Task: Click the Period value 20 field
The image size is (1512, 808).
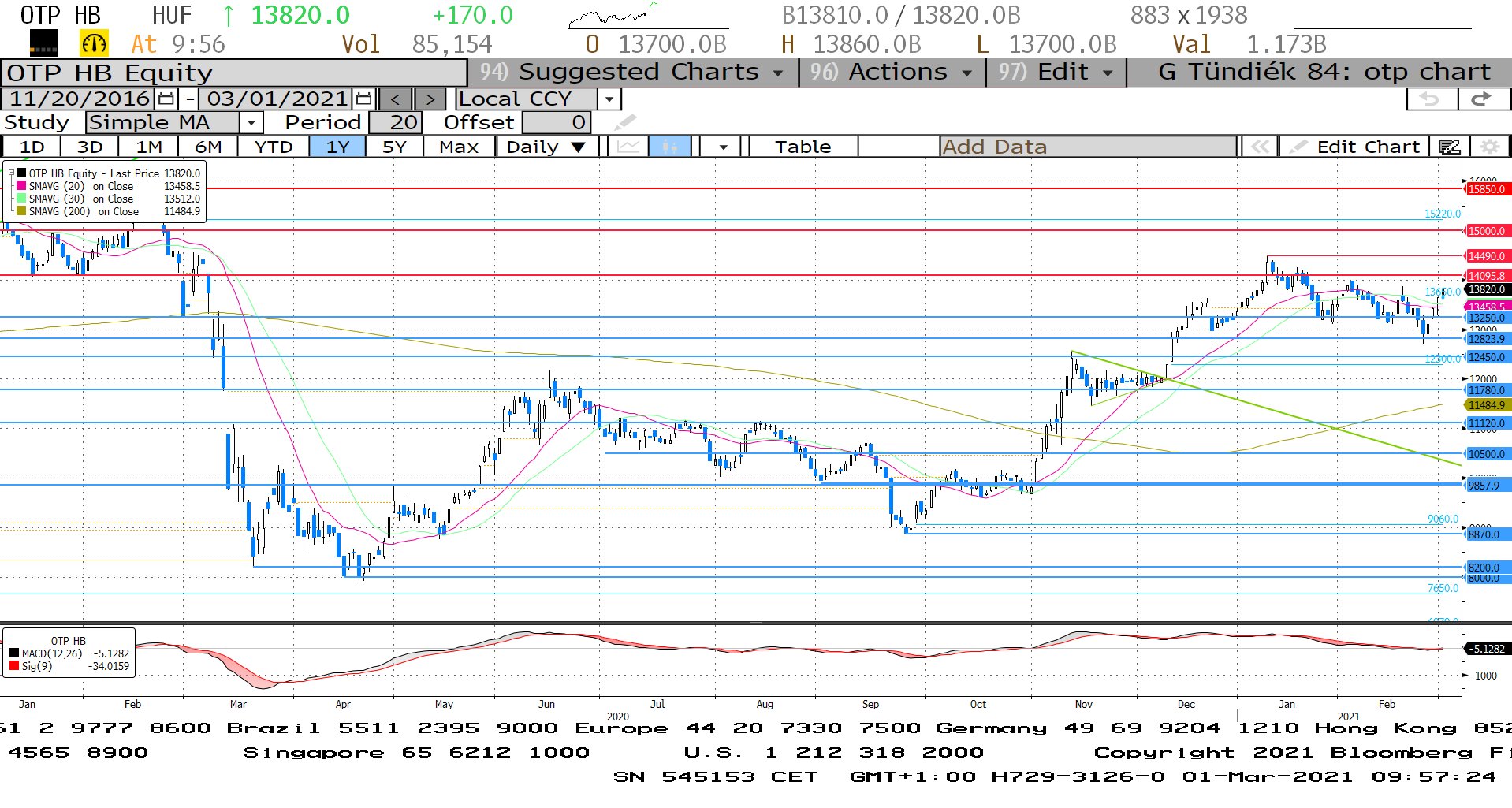Action: [396, 122]
